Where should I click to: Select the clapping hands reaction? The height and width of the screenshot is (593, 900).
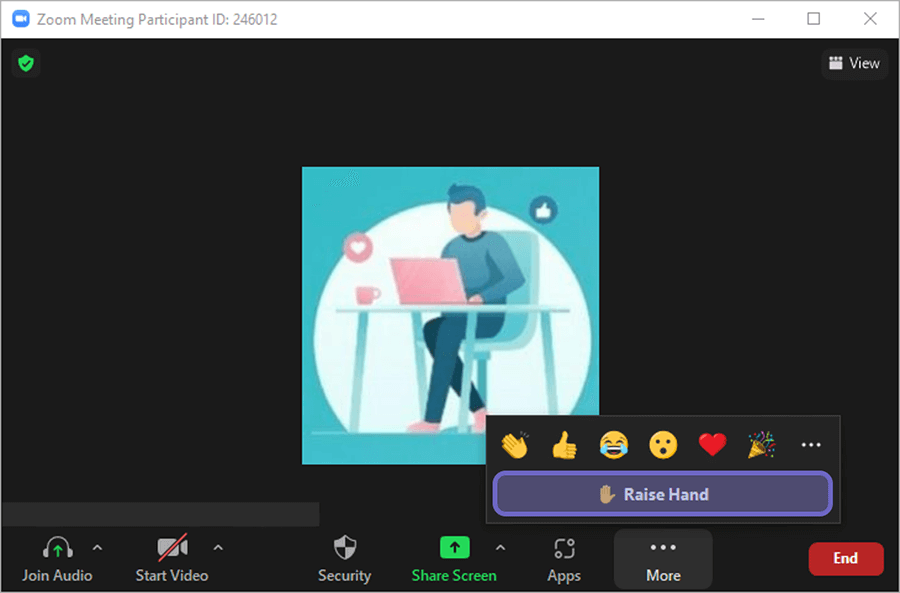tap(515, 445)
